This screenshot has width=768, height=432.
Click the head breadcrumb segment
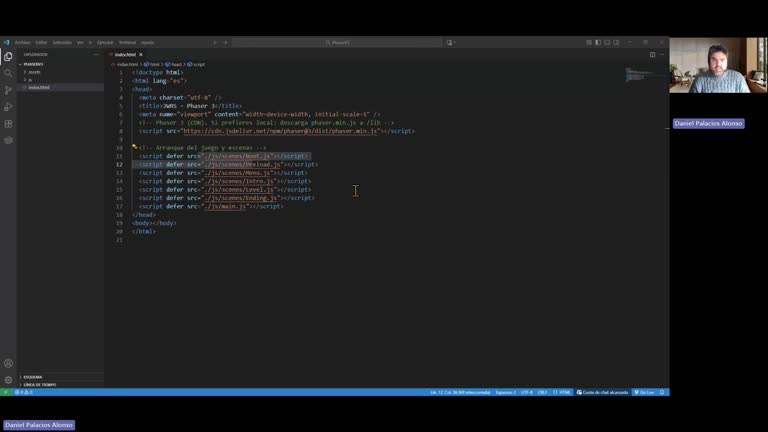coord(176,65)
